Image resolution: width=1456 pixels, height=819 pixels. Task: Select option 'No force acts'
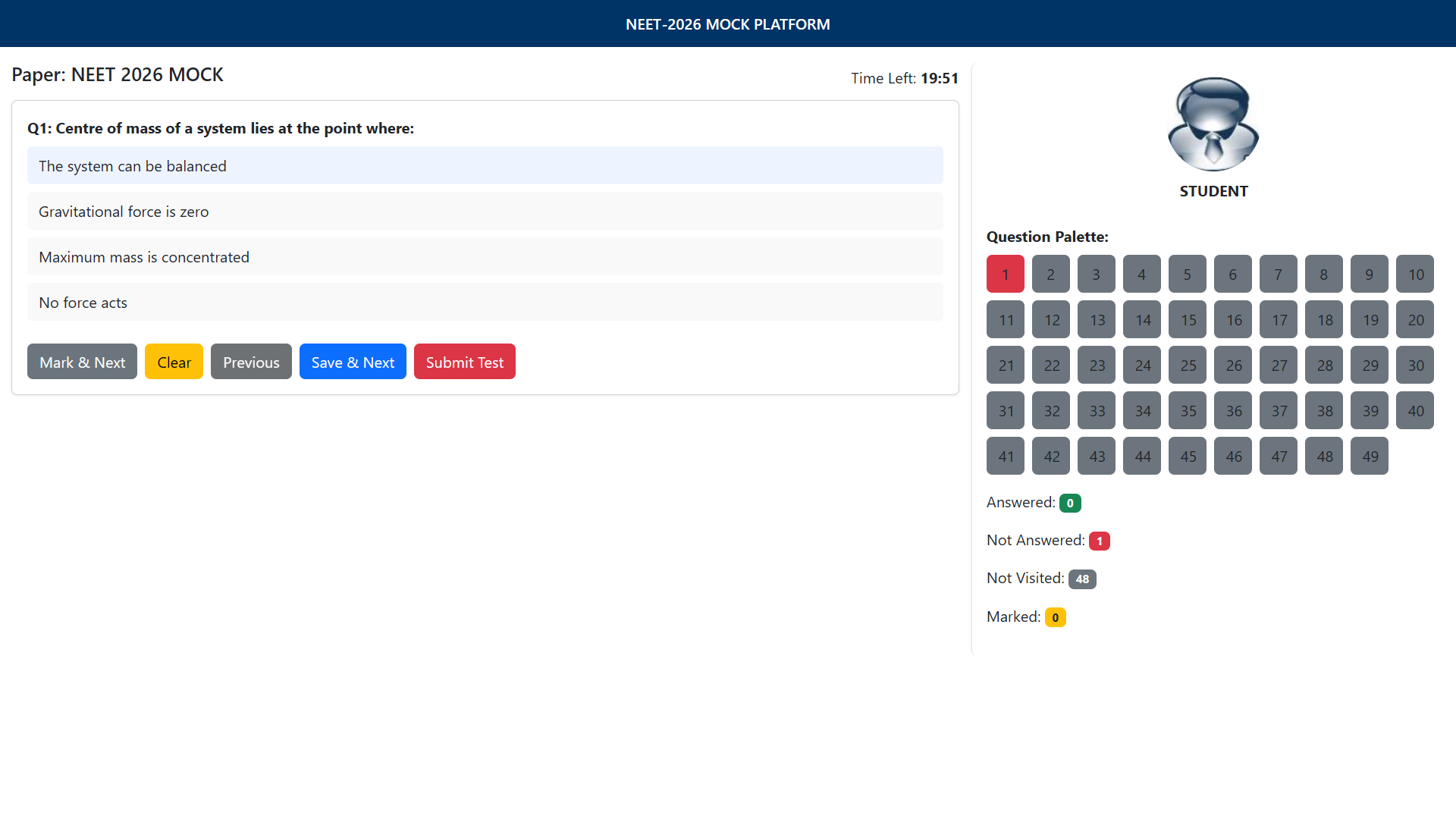(x=485, y=302)
